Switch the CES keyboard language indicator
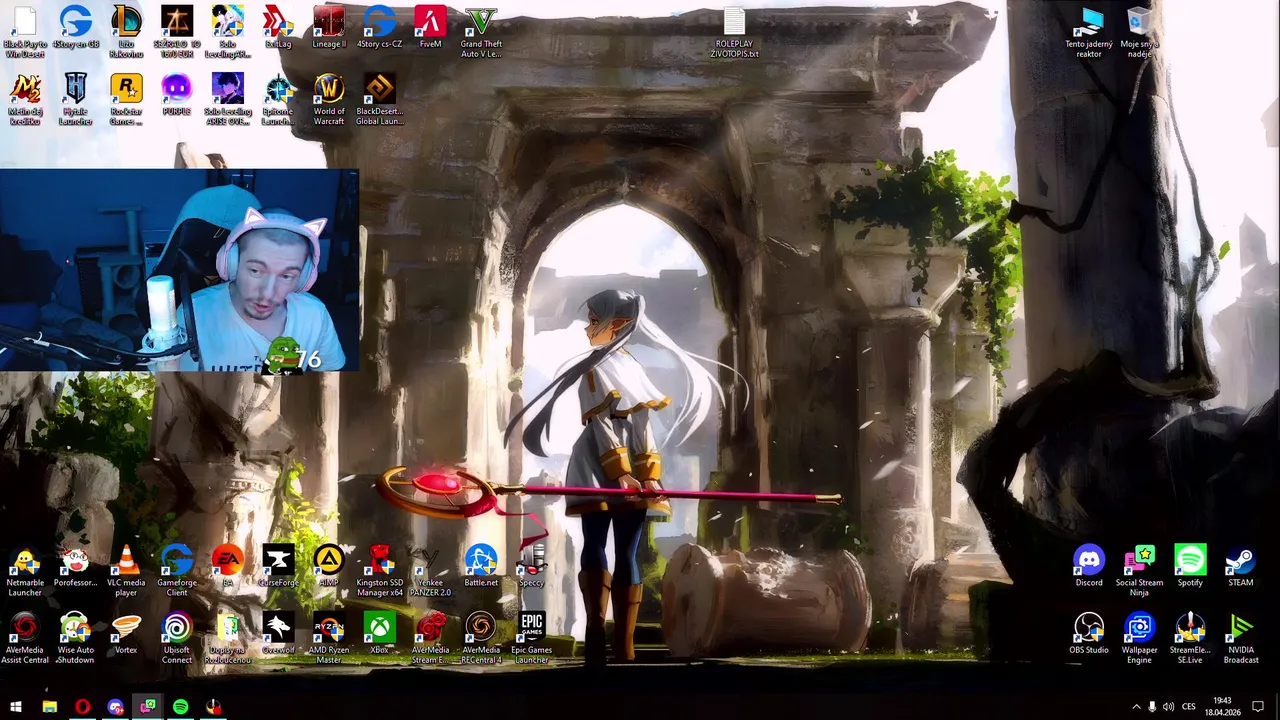 [x=1190, y=707]
